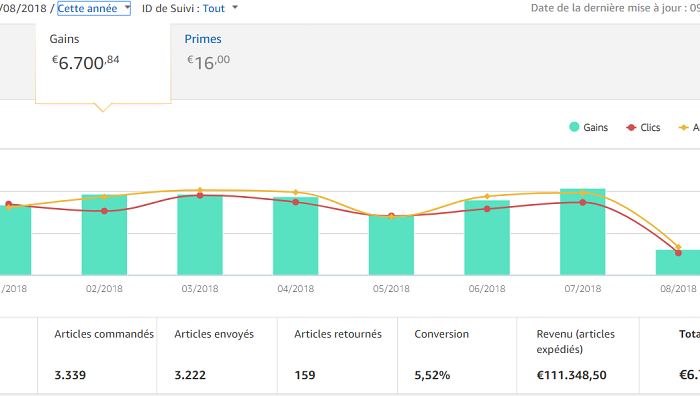
Task: Click the 159 returned items value
Action: pos(305,375)
